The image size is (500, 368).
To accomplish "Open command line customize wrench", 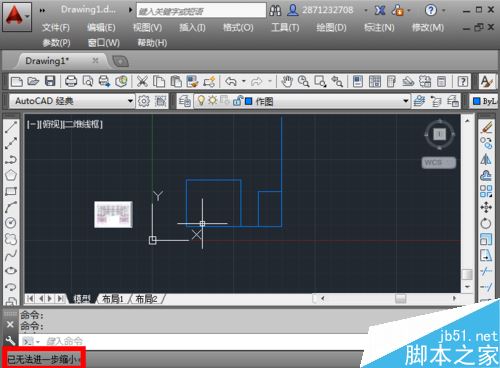I will coord(10,341).
